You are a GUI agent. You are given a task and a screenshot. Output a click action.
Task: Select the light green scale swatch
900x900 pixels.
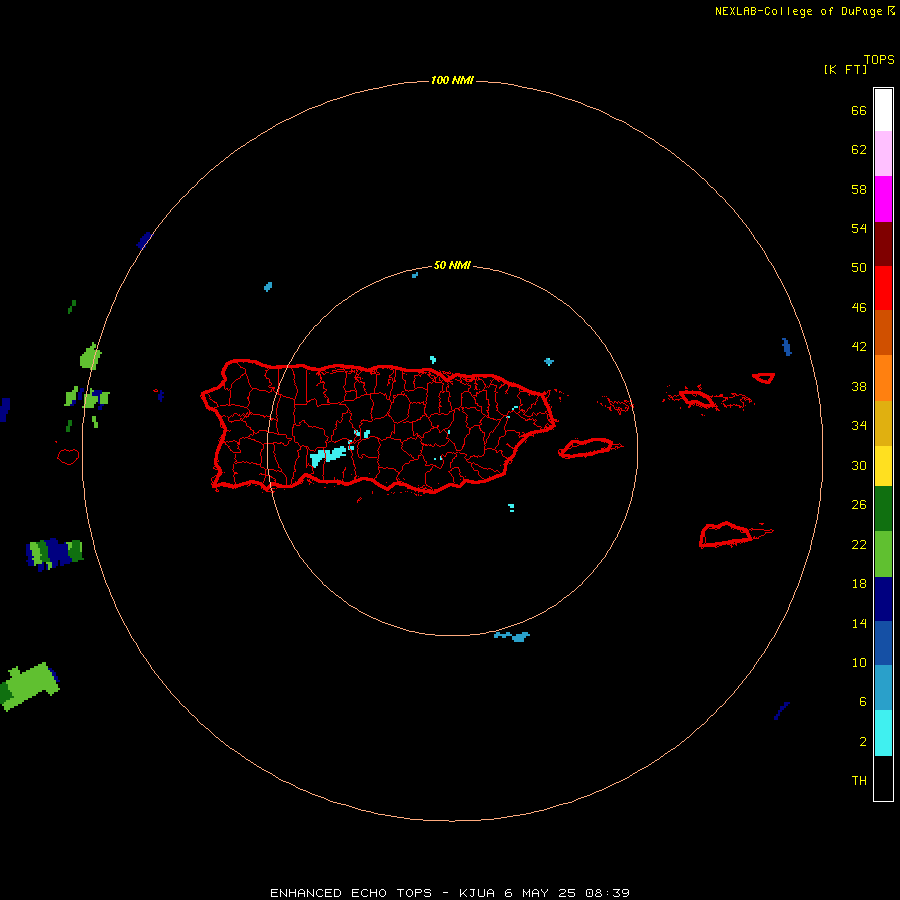883,554
